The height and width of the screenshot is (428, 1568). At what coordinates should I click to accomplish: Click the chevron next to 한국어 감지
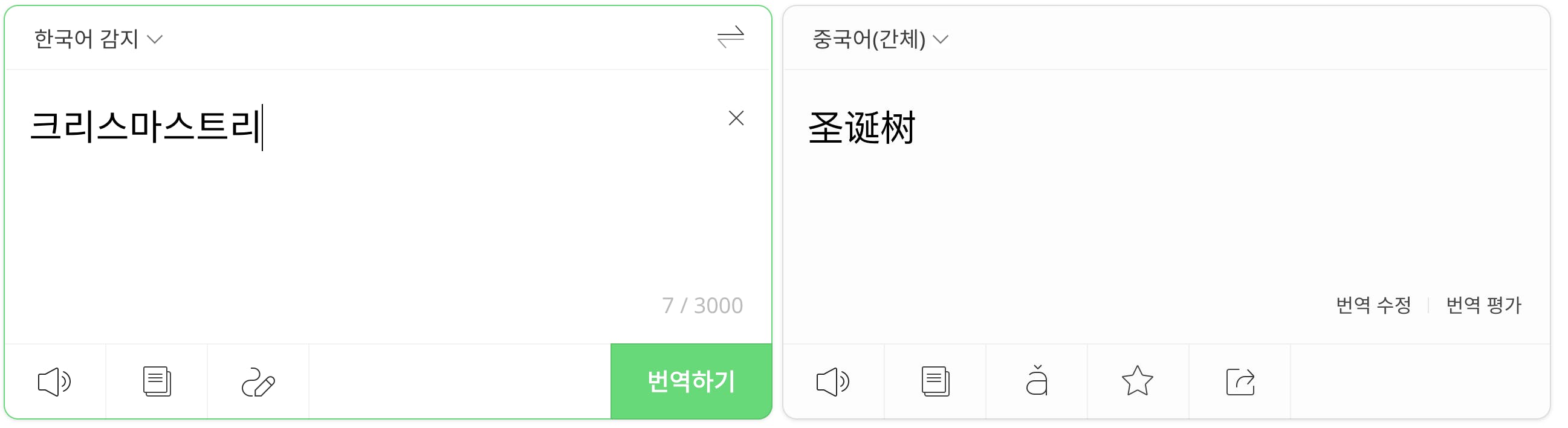pyautogui.click(x=155, y=40)
